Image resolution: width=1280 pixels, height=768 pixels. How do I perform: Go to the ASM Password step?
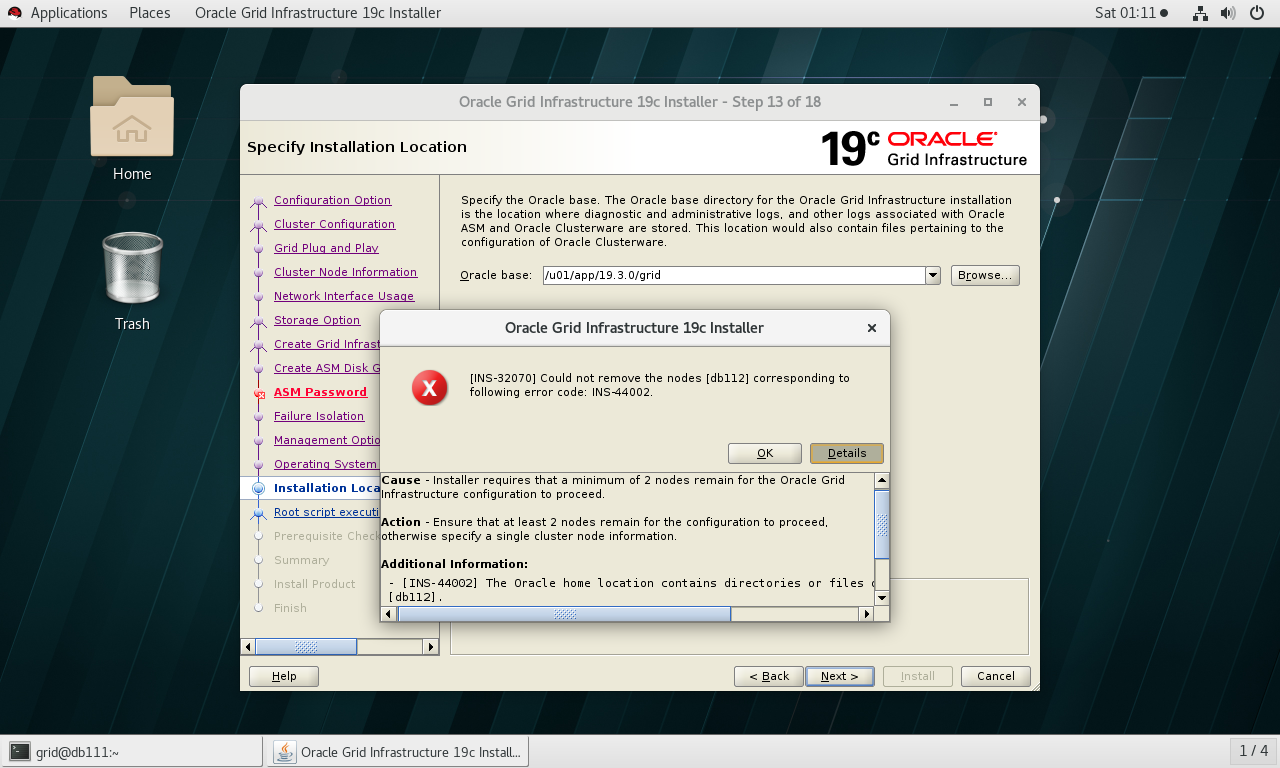pos(321,392)
